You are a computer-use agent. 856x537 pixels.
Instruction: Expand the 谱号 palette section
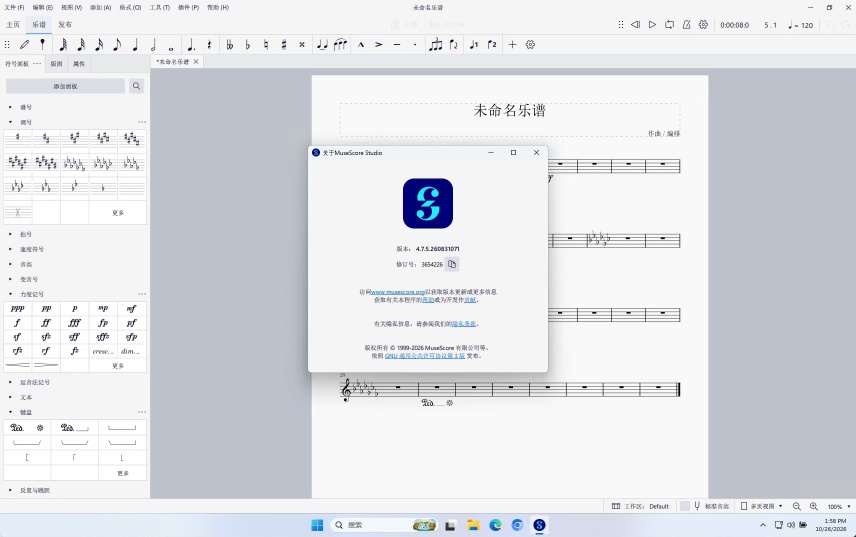tap(10, 108)
